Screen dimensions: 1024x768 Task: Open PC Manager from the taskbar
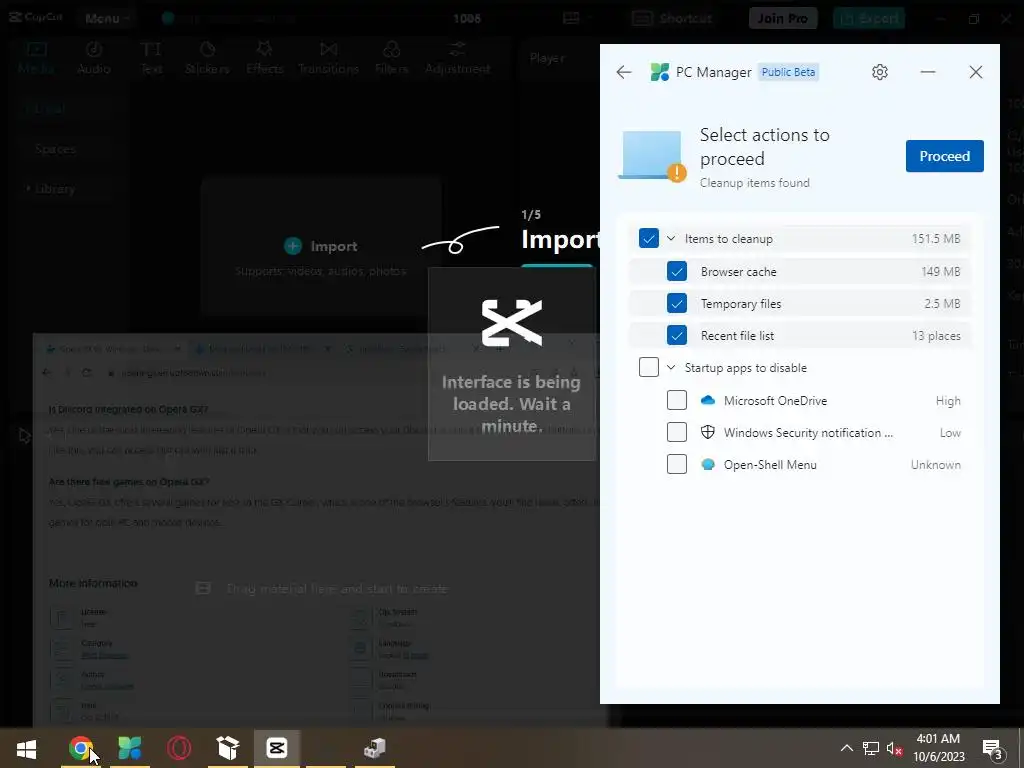pos(129,748)
